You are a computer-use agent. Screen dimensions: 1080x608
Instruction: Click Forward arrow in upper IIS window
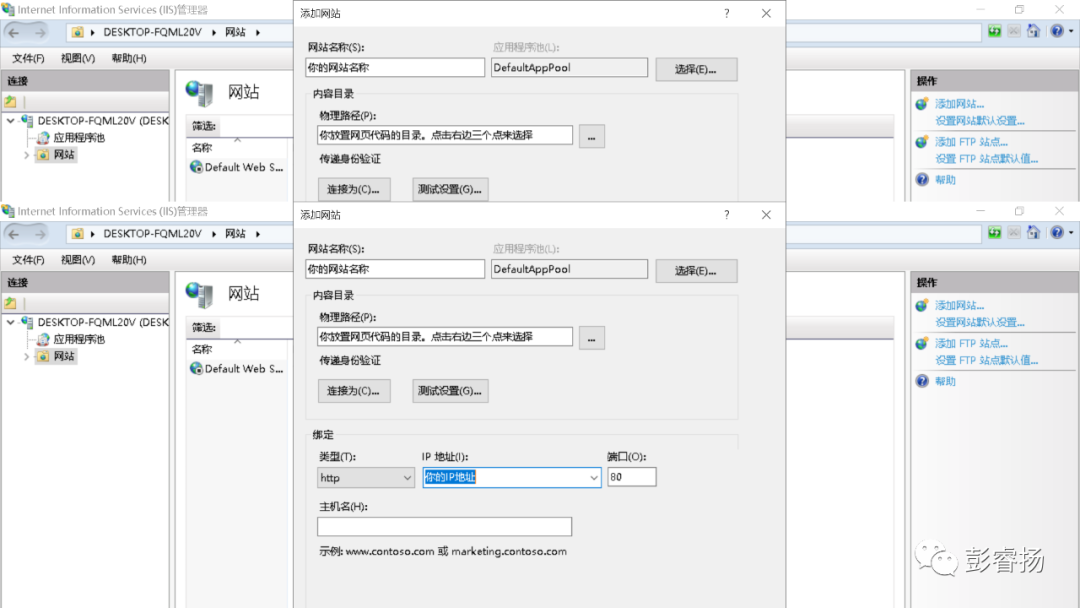pyautogui.click(x=40, y=32)
